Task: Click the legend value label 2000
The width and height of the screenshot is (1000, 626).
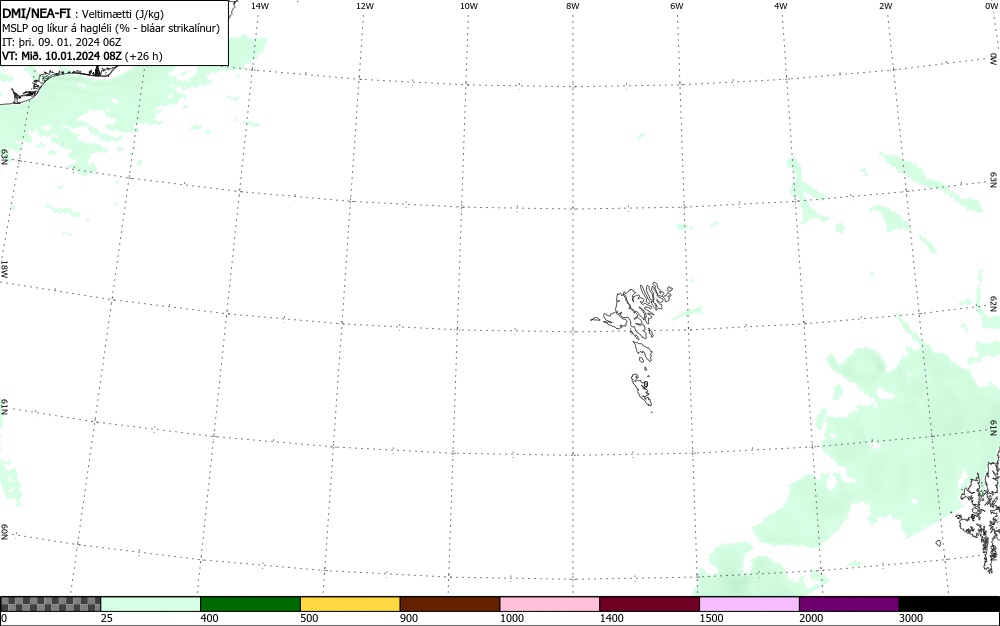Action: pyautogui.click(x=811, y=618)
